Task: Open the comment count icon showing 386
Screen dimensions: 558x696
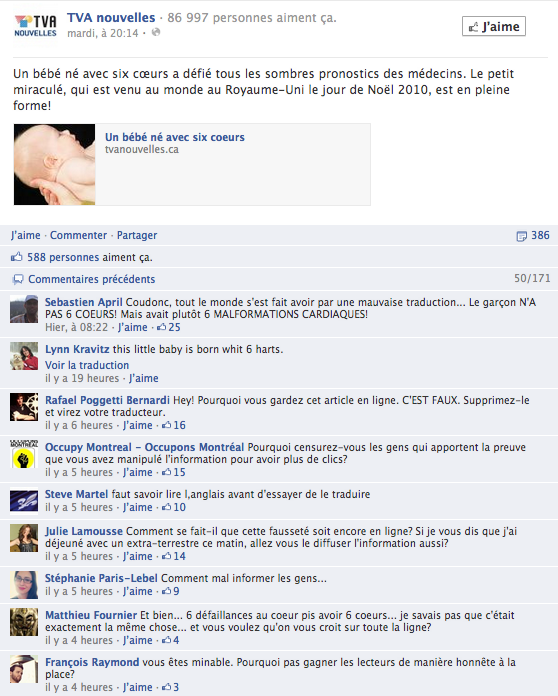Action: (x=521, y=236)
